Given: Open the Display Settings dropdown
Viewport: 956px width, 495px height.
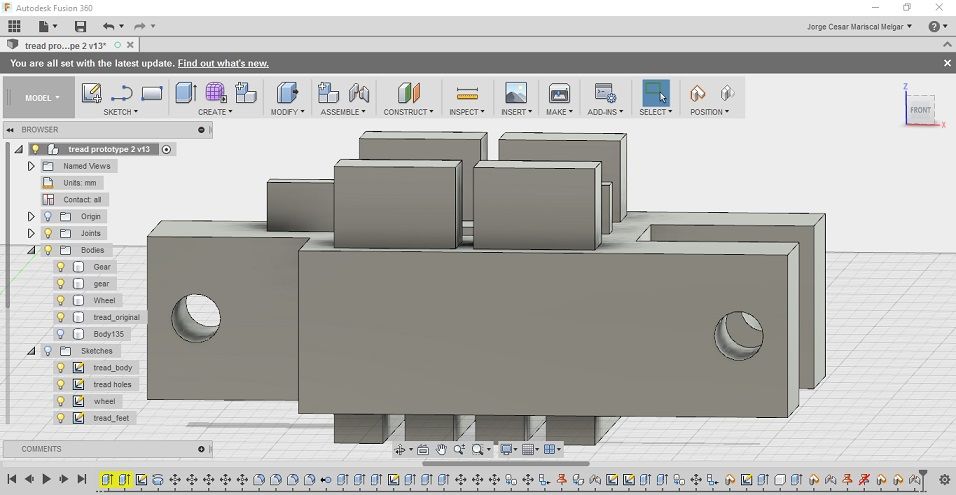Looking at the screenshot, I should [x=508, y=449].
